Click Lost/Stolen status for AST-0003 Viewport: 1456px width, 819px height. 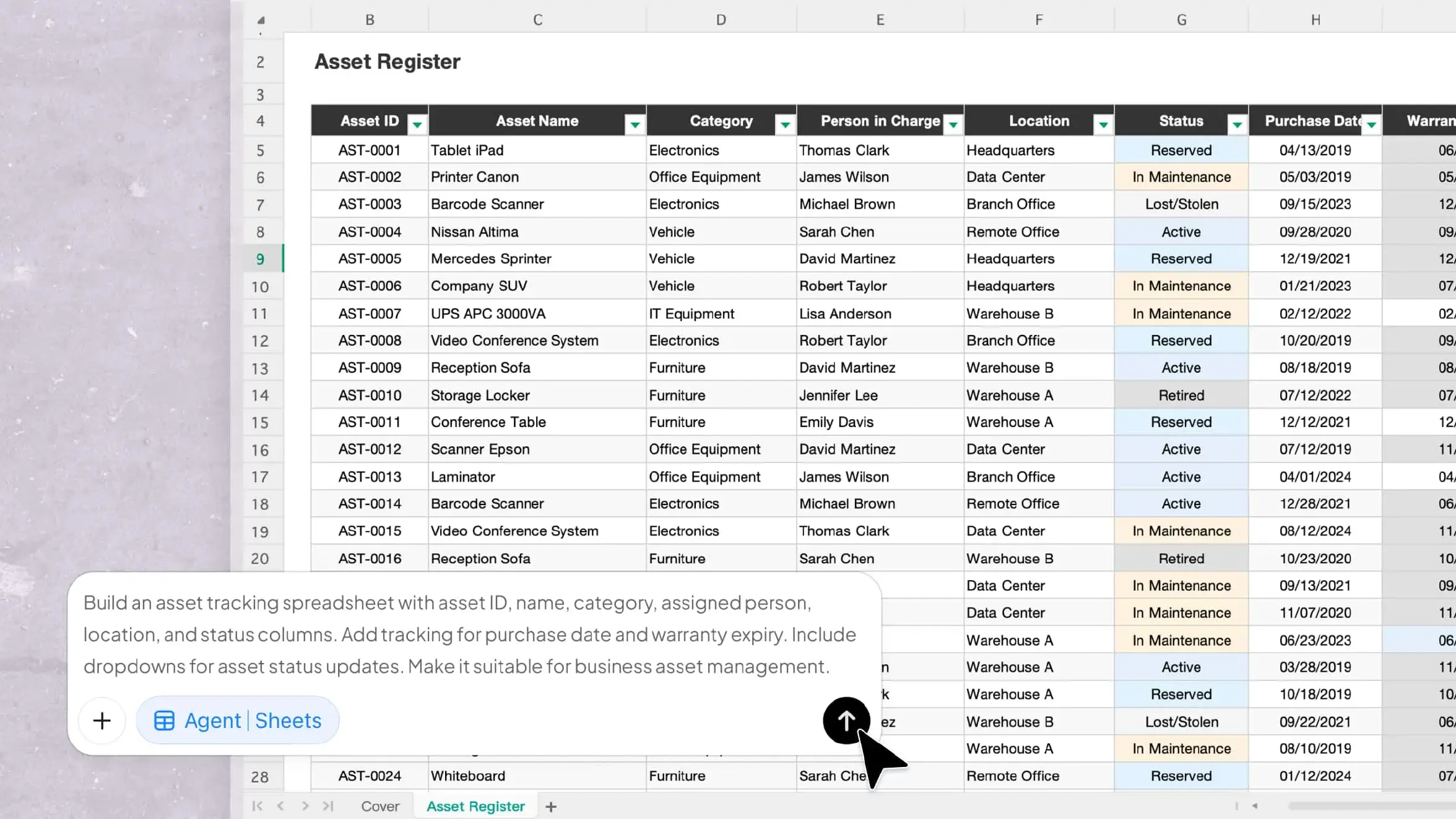(x=1181, y=204)
